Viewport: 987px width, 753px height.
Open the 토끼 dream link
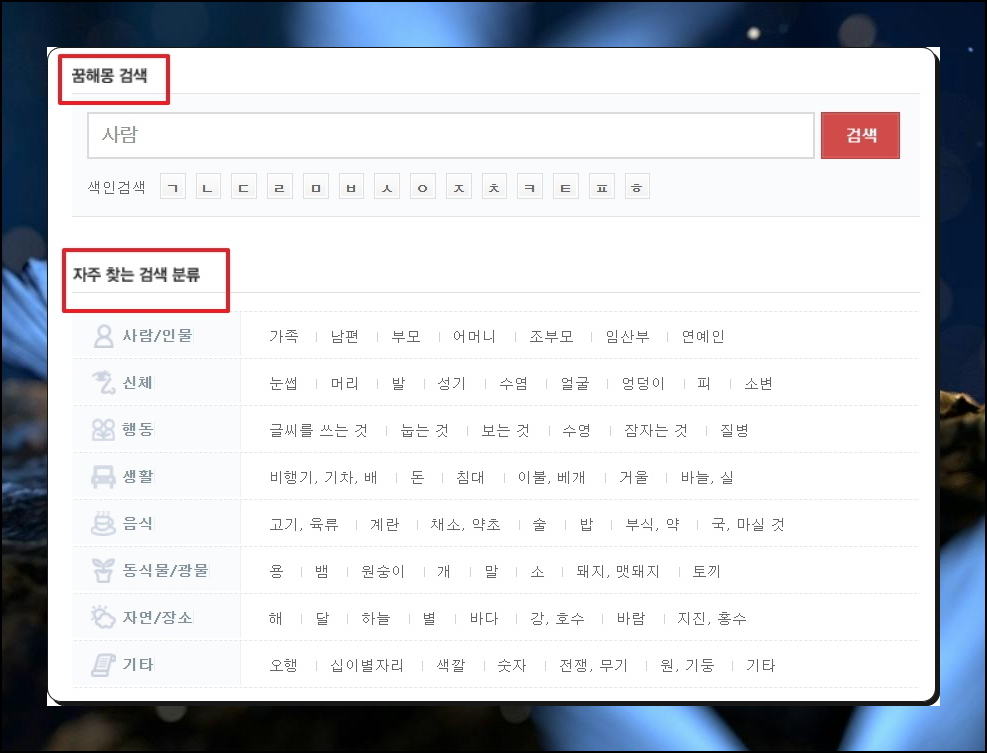coord(706,572)
